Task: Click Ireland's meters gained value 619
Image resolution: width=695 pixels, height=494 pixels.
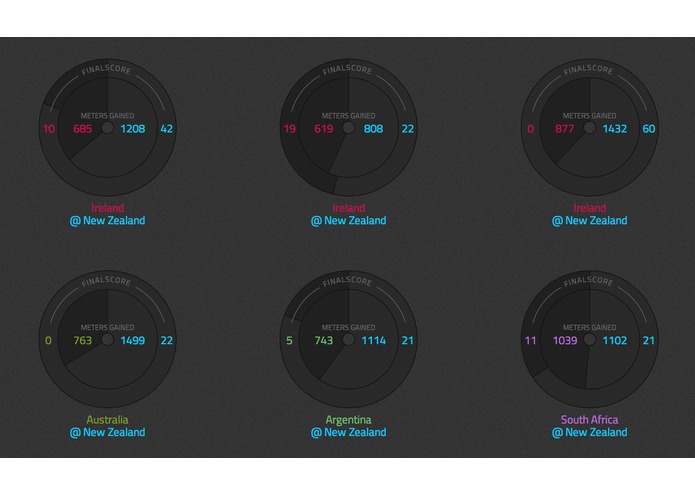Action: point(324,129)
